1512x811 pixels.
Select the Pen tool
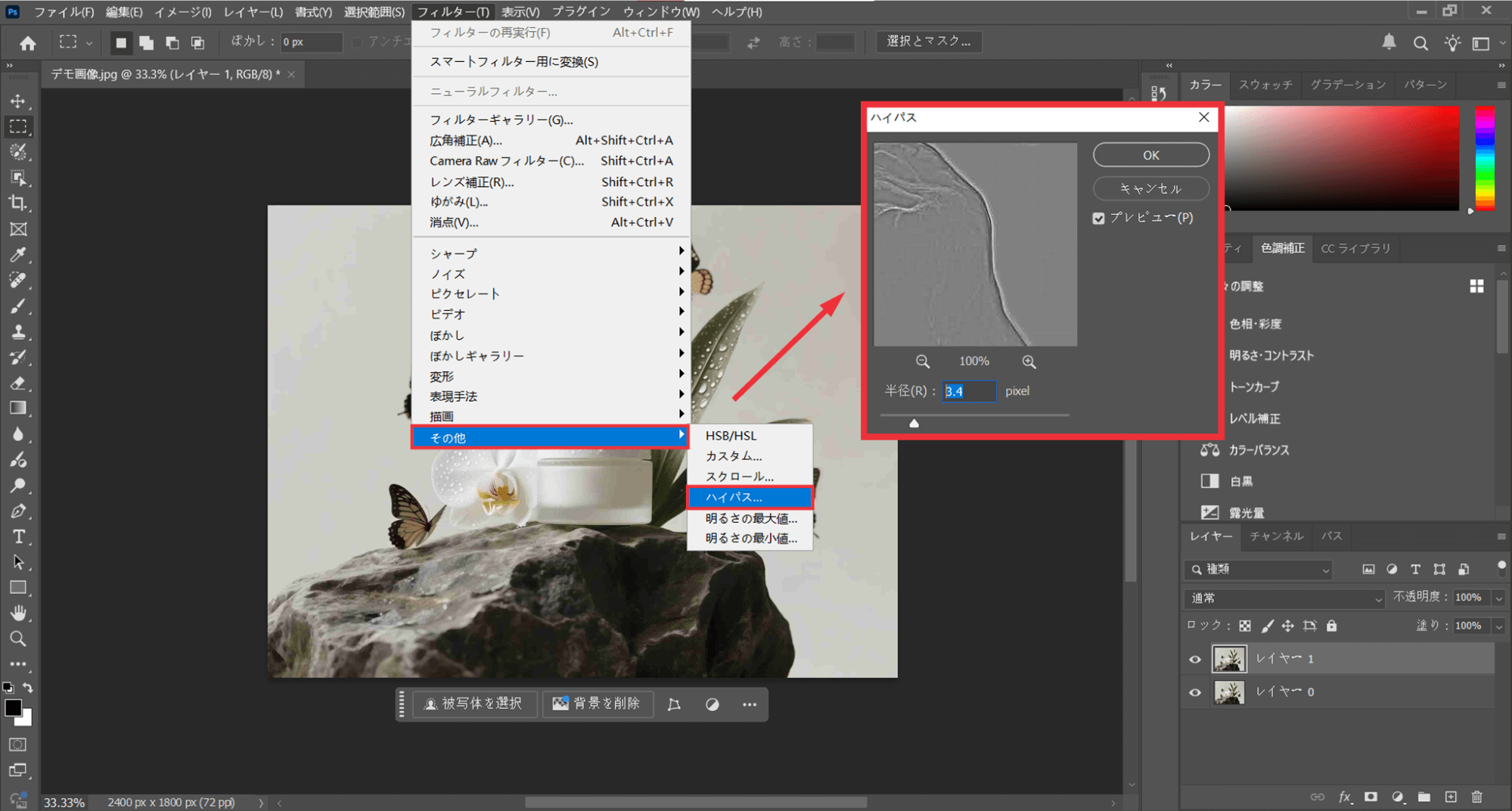point(18,511)
